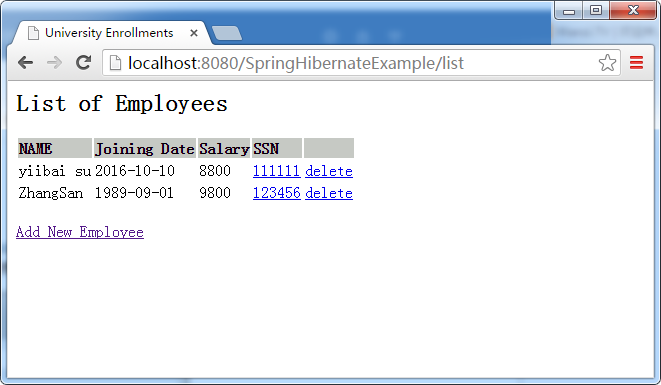The image size is (661, 385).
Task: Click the page icon in address bar
Action: [115, 63]
